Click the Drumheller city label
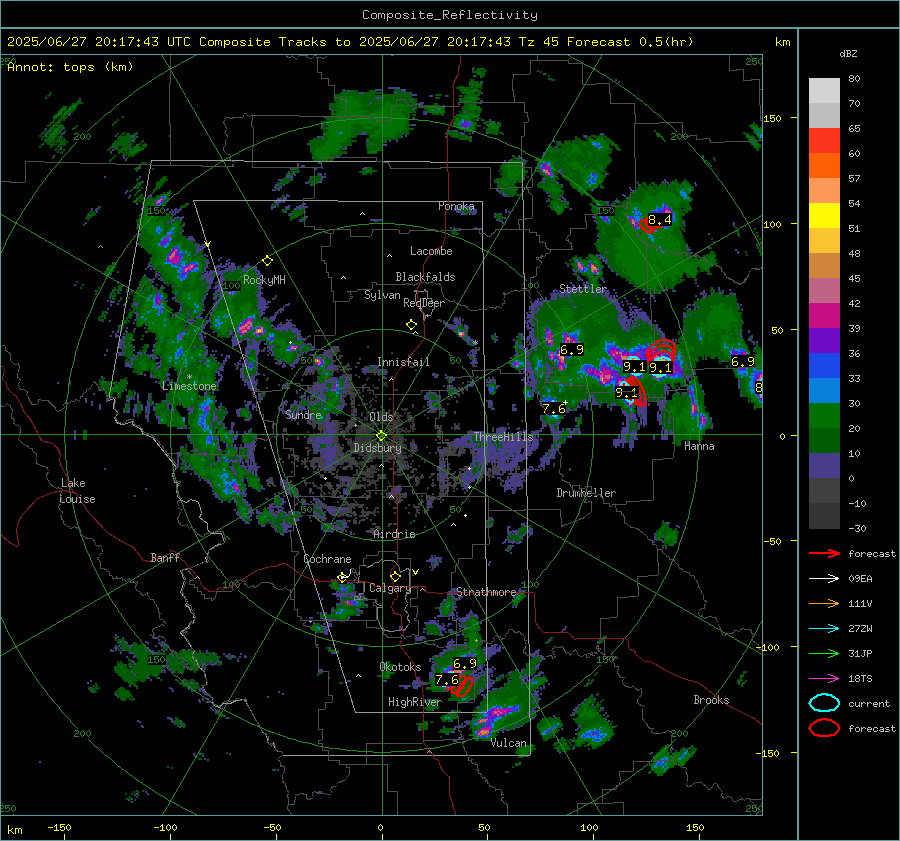Image resolution: width=900 pixels, height=841 pixels. point(586,493)
